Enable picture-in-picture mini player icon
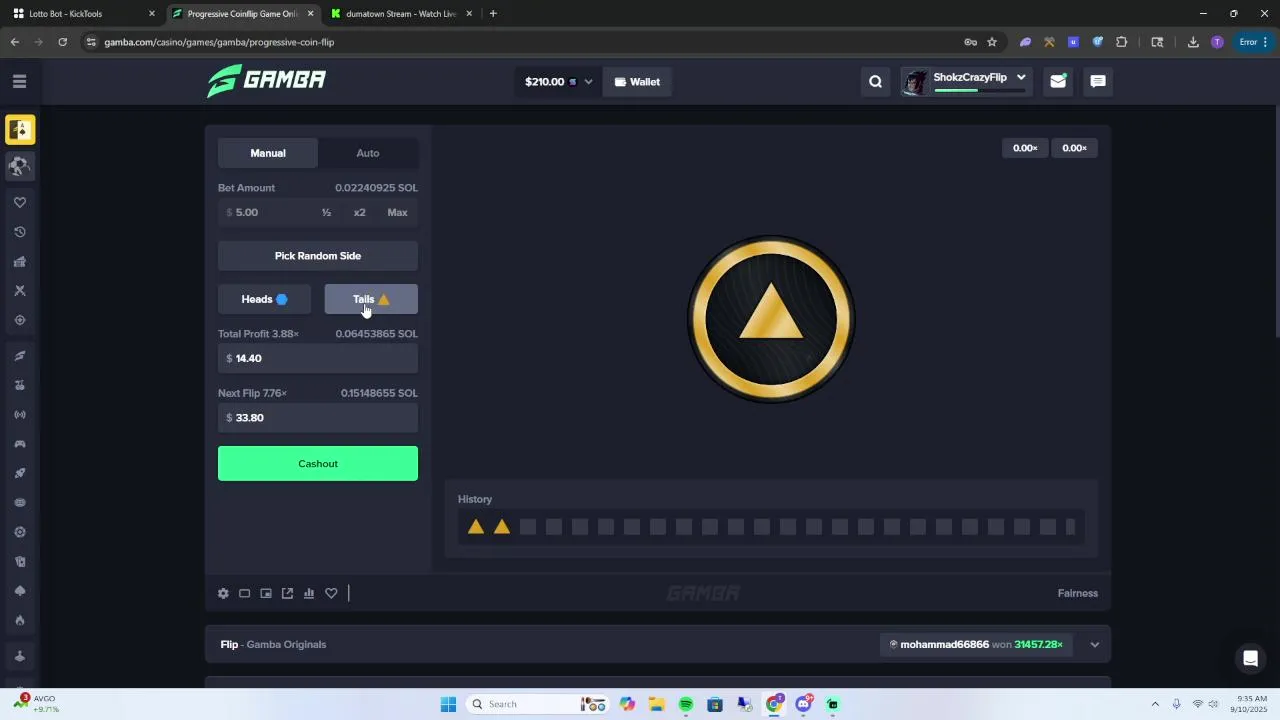The height and width of the screenshot is (720, 1280). 266,593
